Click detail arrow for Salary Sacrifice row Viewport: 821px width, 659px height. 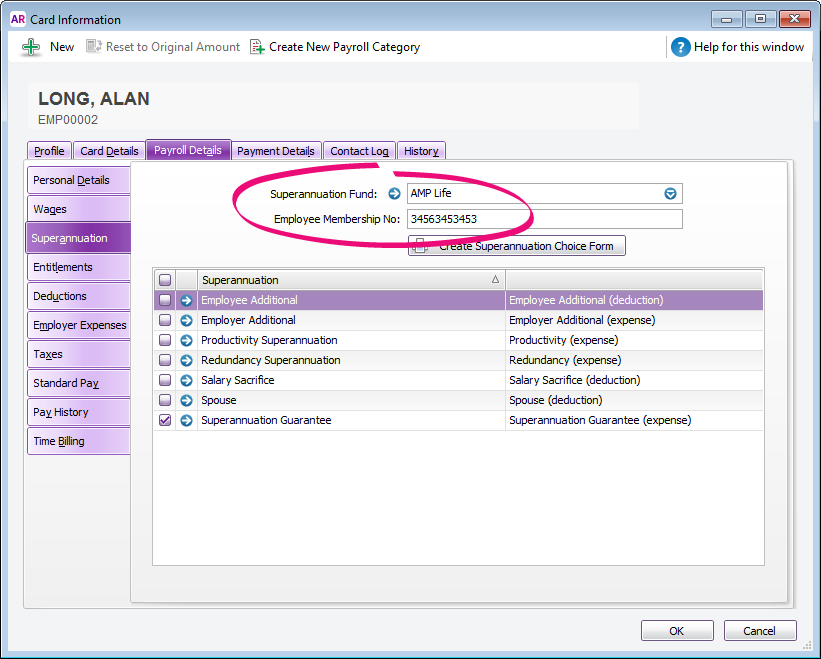click(x=186, y=380)
